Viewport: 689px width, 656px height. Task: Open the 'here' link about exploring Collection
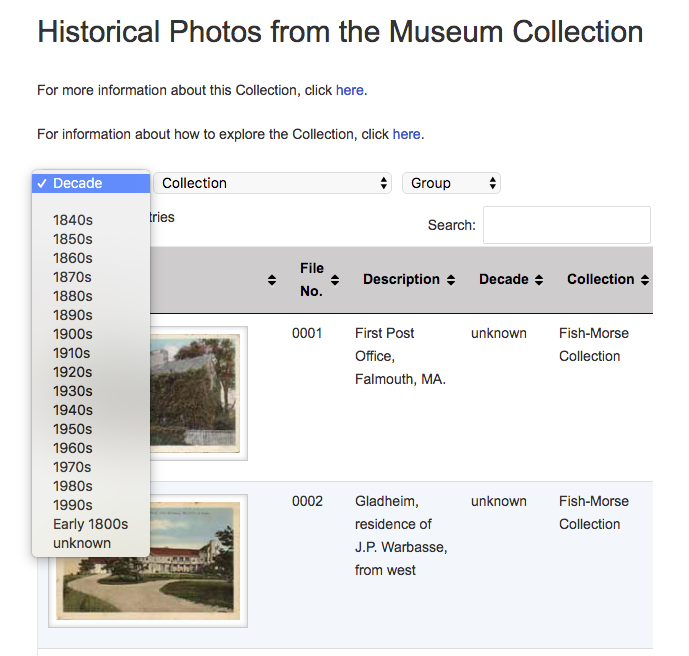click(x=406, y=134)
